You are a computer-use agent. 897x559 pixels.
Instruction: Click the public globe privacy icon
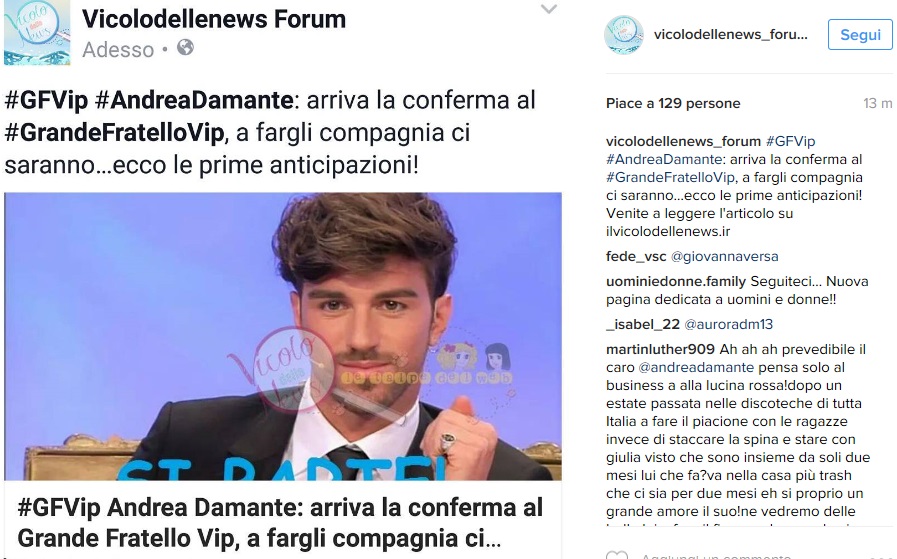pyautogui.click(x=185, y=47)
